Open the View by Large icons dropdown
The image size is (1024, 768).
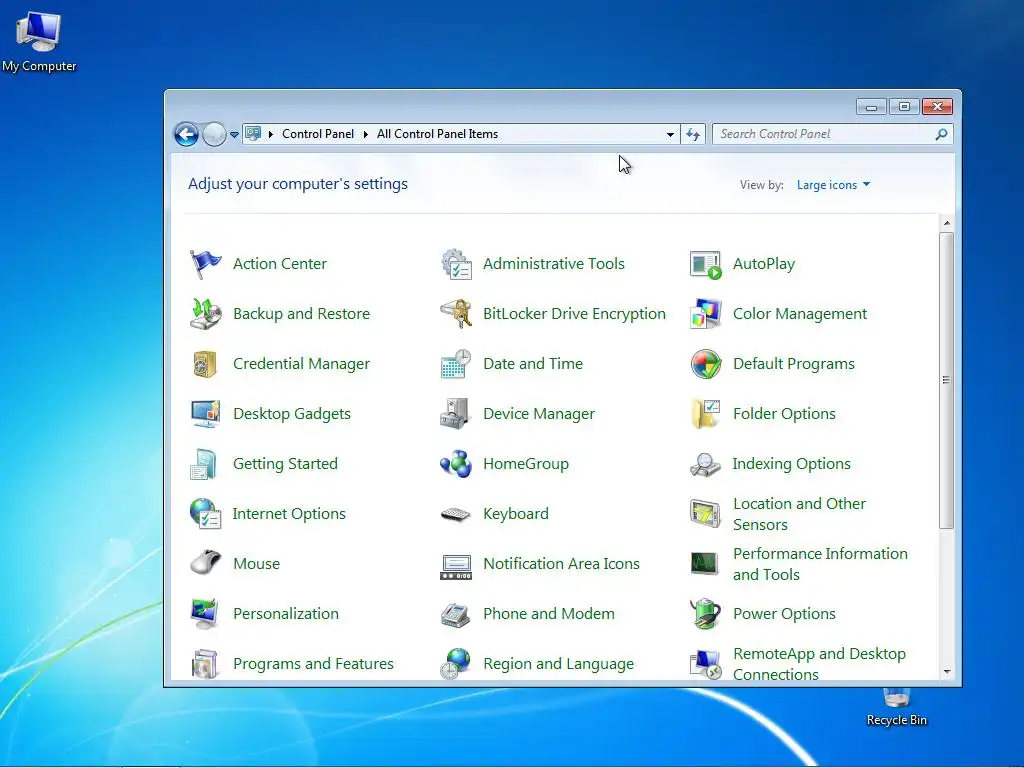click(x=833, y=185)
